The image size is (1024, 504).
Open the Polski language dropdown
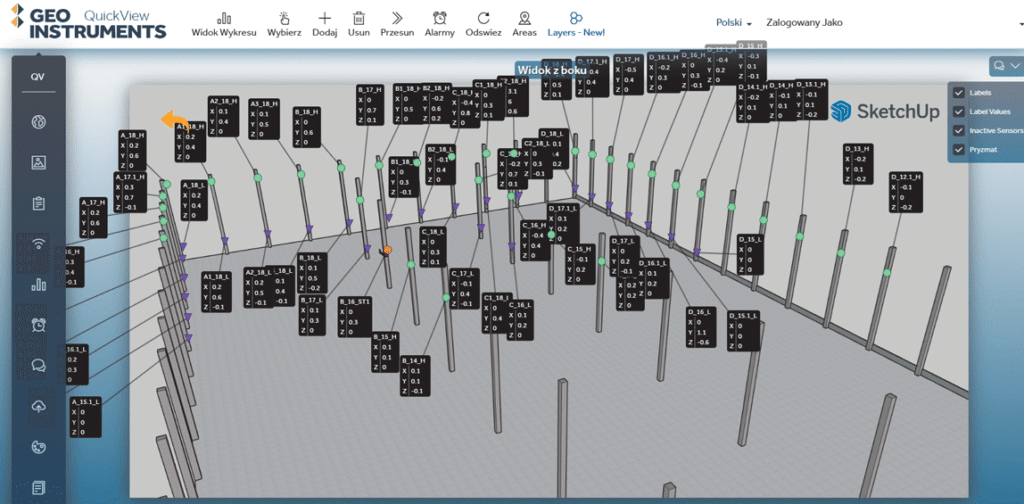click(734, 23)
